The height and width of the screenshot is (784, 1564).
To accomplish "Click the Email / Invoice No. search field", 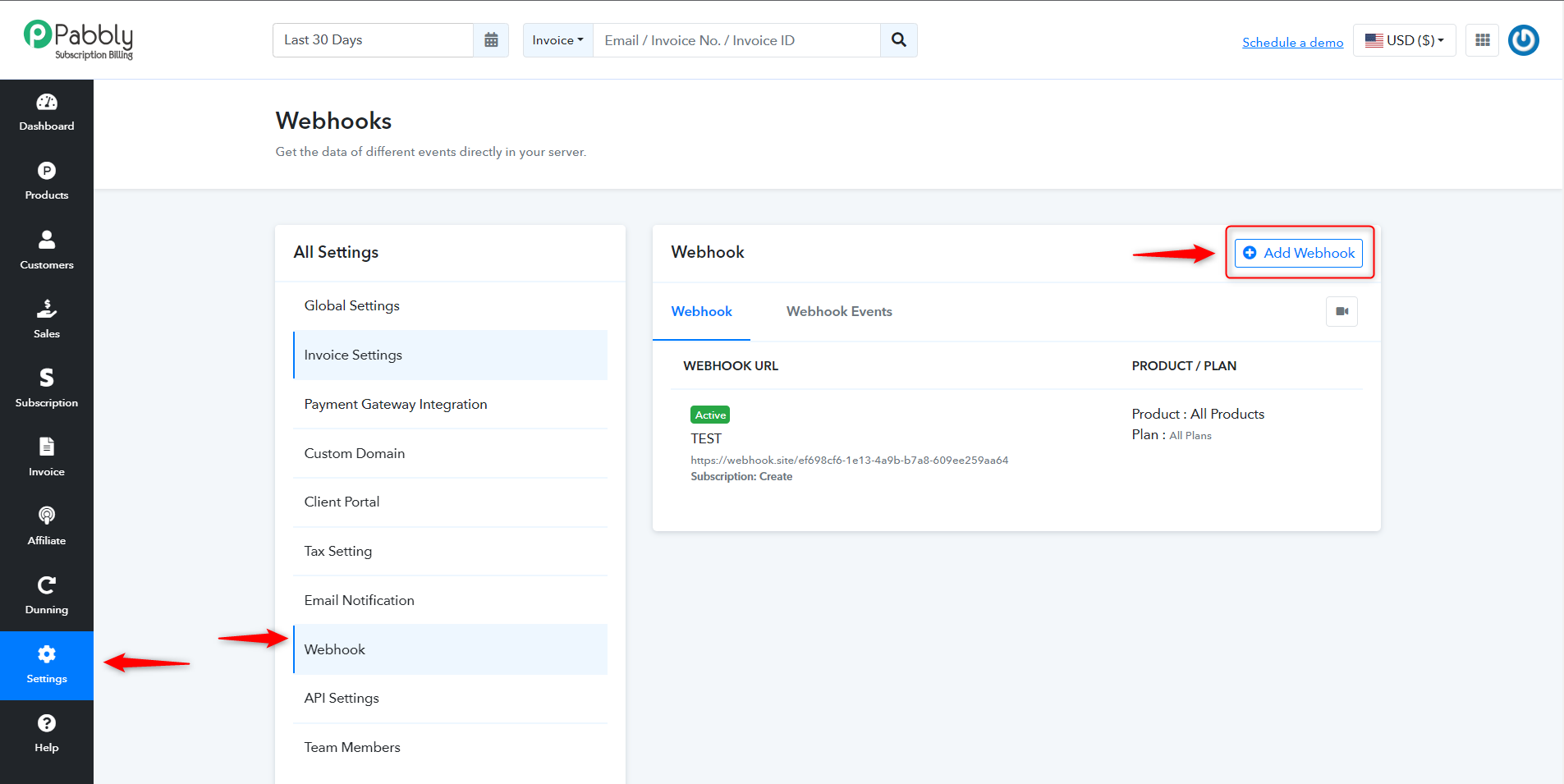I will [736, 40].
